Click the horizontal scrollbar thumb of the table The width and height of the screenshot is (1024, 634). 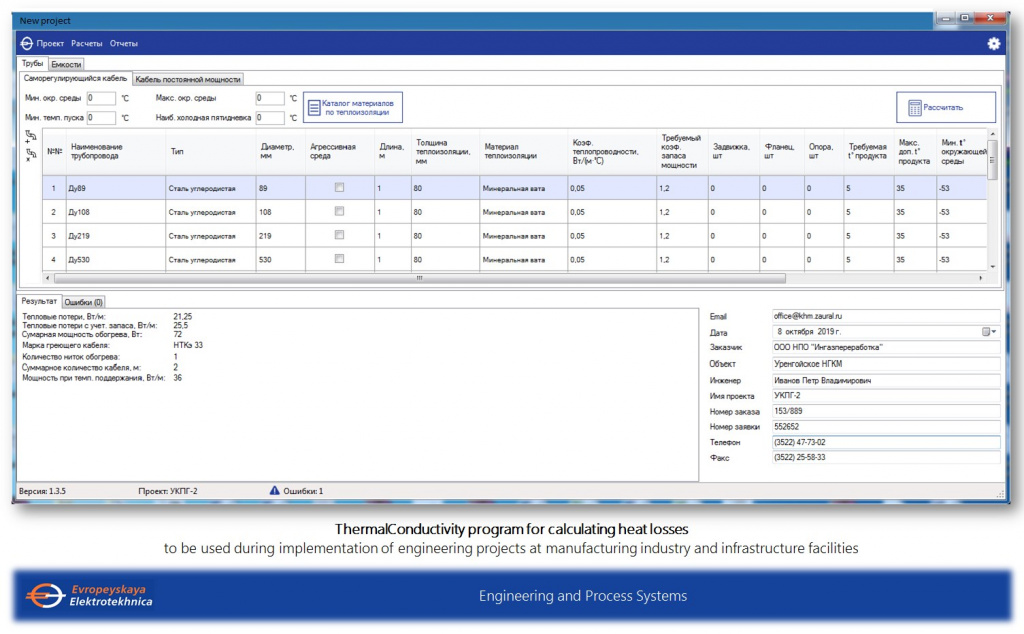pyautogui.click(x=419, y=278)
